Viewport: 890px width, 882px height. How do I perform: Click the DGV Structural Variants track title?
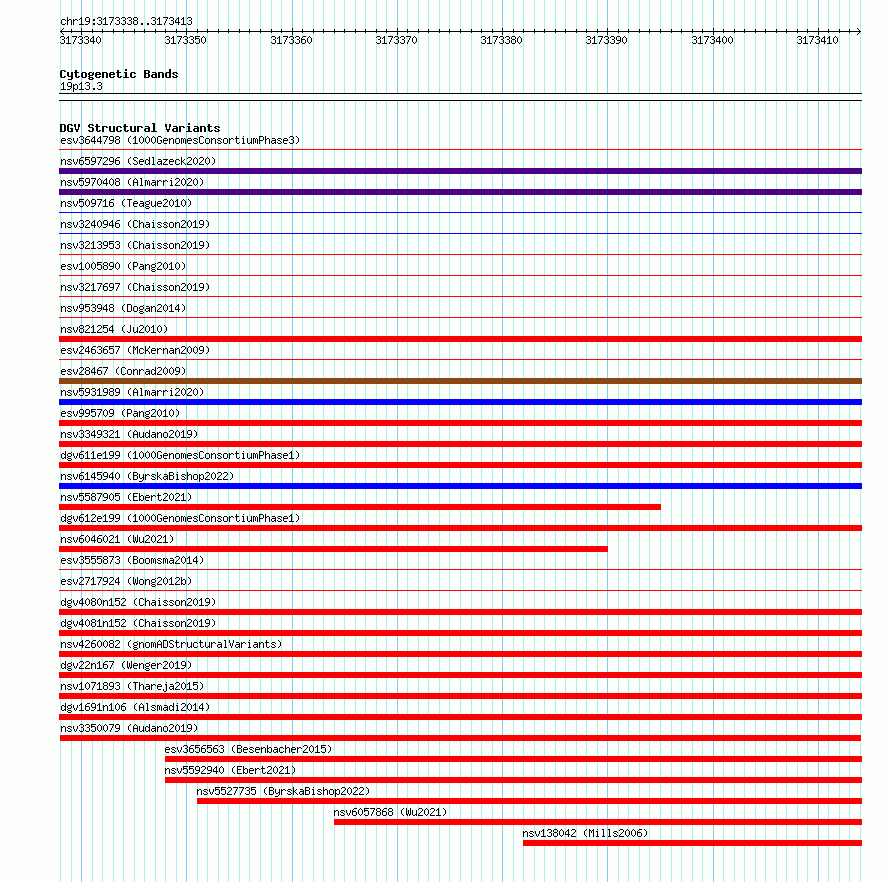click(140, 128)
